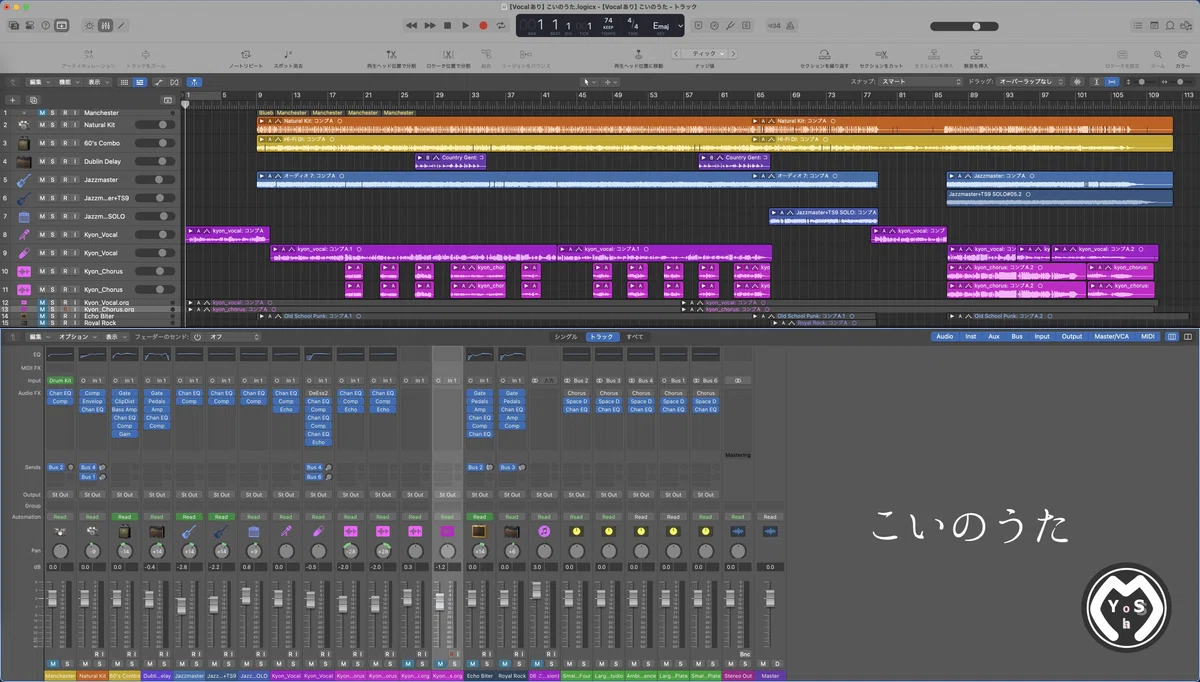Image resolution: width=1200 pixels, height=682 pixels.
Task: Solo the Natural Kit track
Action: pyautogui.click(x=53, y=125)
